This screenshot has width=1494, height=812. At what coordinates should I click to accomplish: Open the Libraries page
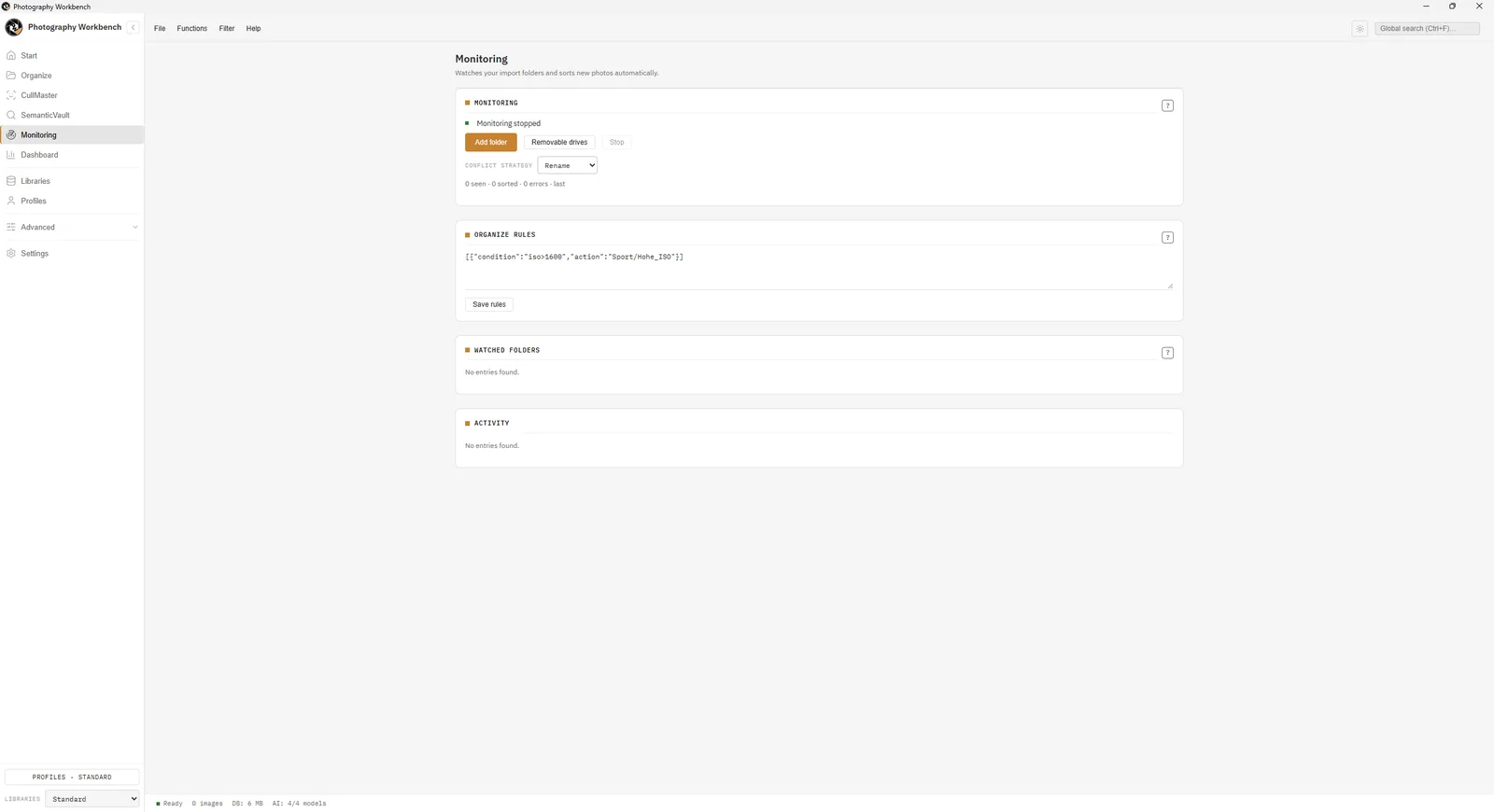(x=72, y=181)
